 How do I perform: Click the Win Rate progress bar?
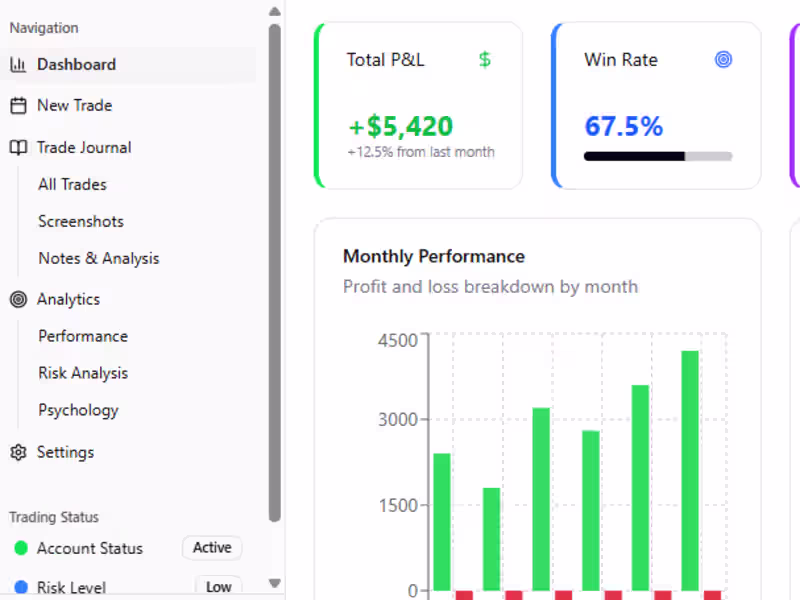point(658,156)
